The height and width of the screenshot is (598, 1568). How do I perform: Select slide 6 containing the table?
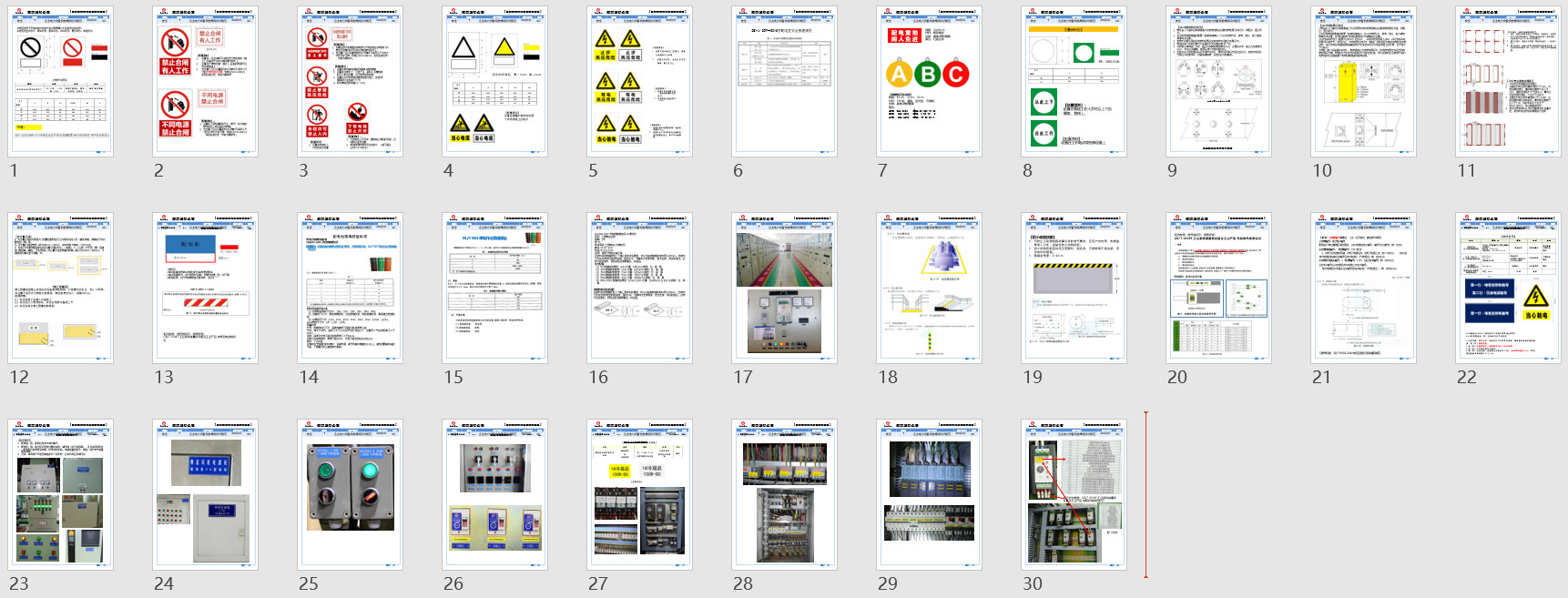pyautogui.click(x=784, y=82)
